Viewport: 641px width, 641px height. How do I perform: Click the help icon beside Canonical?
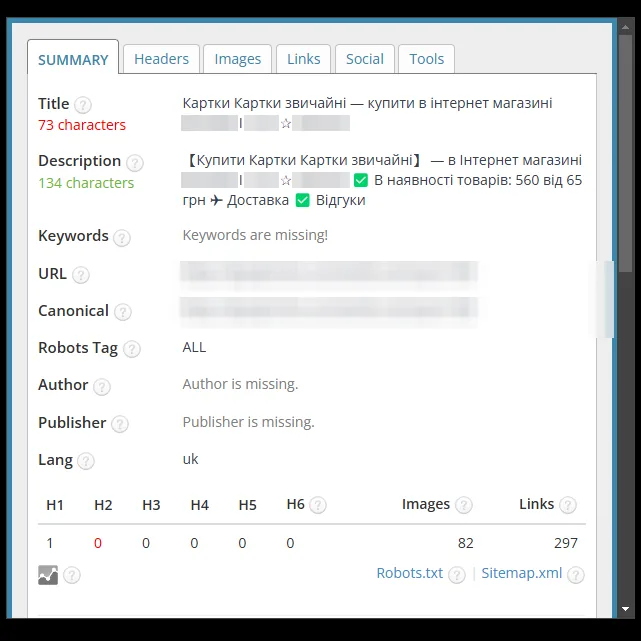click(x=123, y=312)
